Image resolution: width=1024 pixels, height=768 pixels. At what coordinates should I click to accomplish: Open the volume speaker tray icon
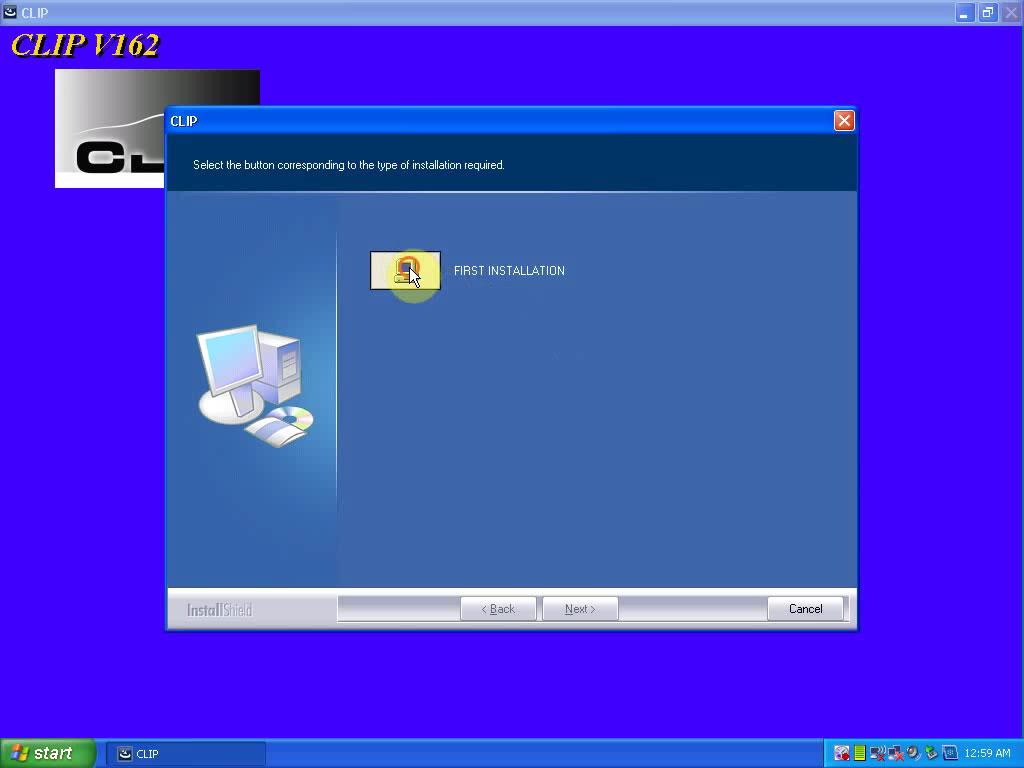point(913,753)
